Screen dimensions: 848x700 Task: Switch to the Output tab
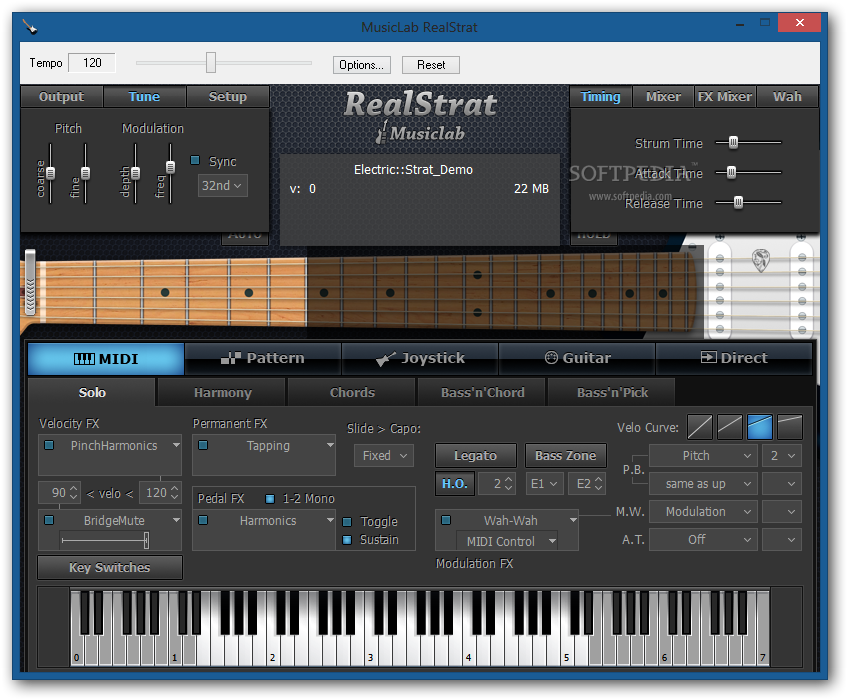(61, 96)
